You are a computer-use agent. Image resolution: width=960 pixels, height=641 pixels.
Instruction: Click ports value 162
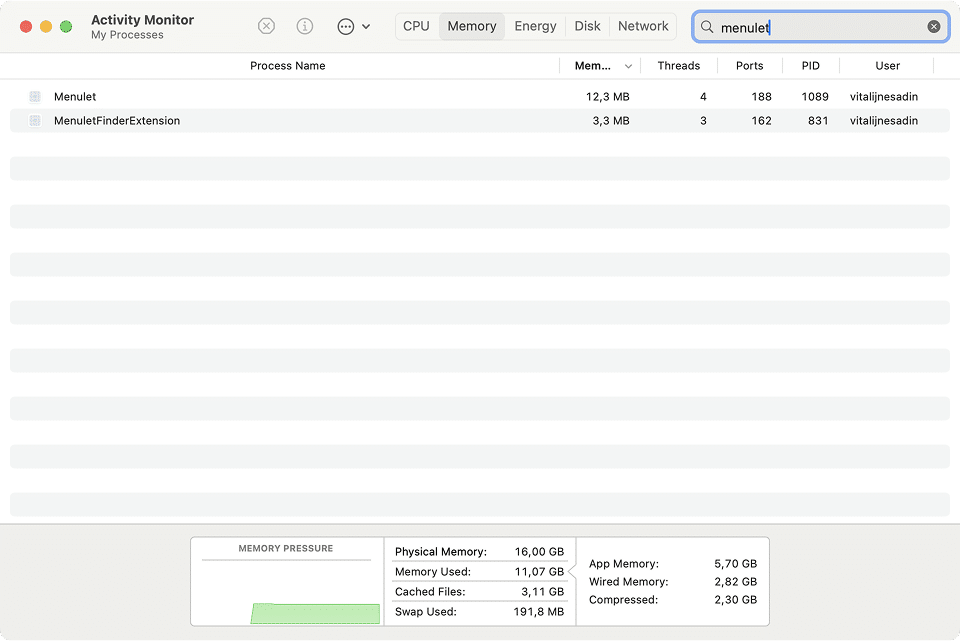[761, 121]
